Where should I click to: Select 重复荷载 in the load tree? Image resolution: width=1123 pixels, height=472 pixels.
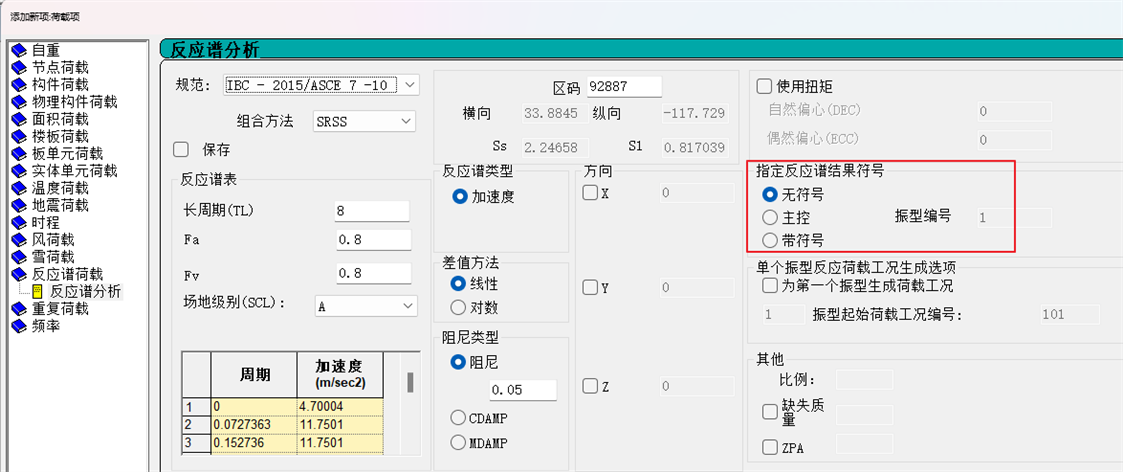(60, 309)
